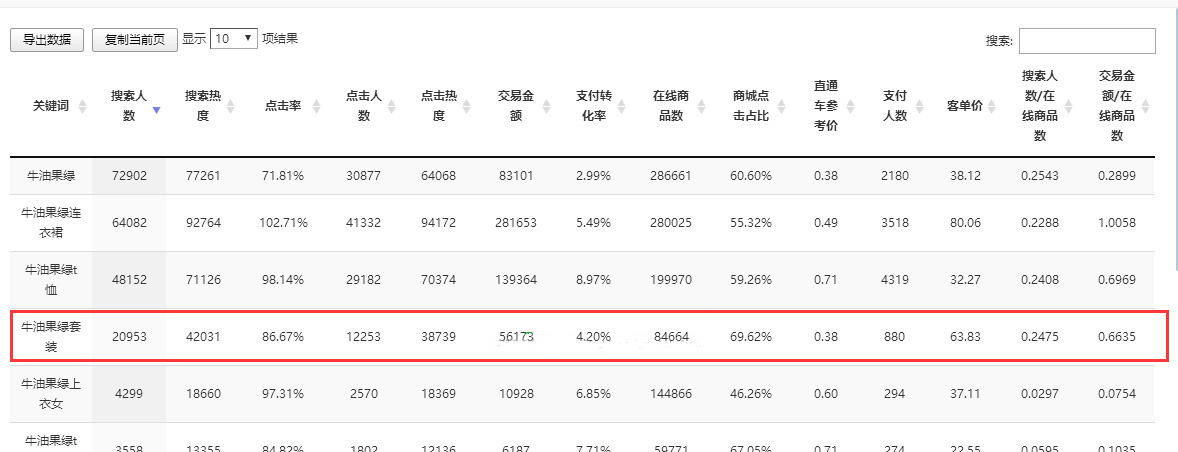Viewport: 1178px width, 452px height.
Task: Sort by 点击热度 column sort arrows
Action: click(x=467, y=107)
